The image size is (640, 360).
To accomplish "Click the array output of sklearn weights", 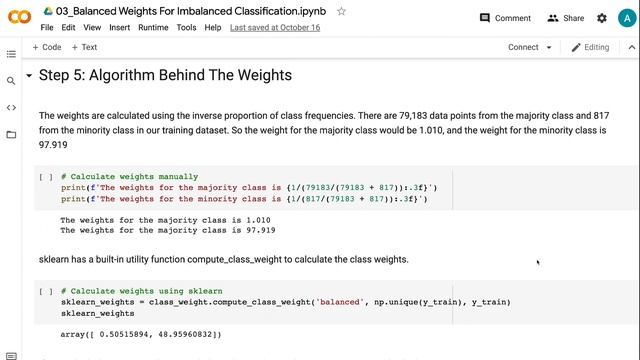I will (141, 334).
